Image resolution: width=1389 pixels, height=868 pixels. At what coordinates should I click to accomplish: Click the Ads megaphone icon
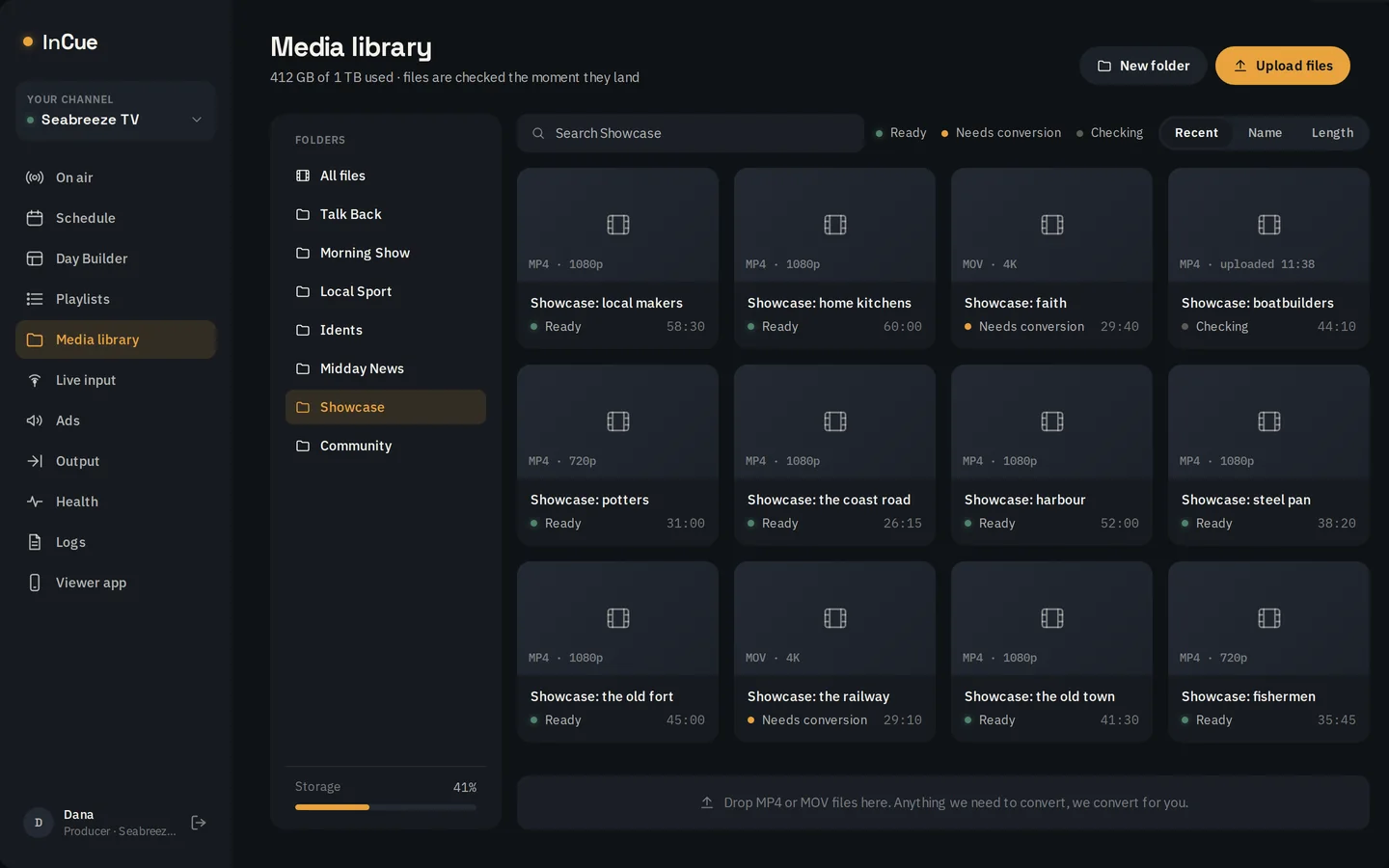tap(35, 420)
